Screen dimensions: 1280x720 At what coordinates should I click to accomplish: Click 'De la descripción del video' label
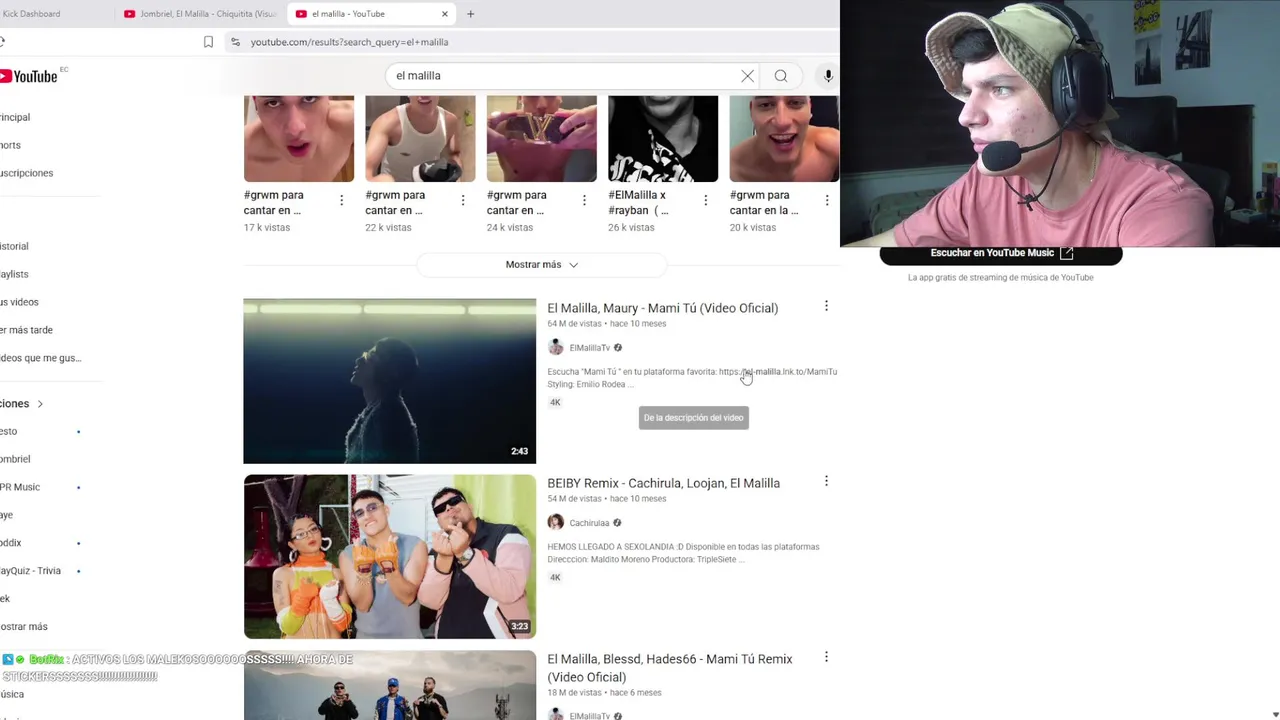(694, 418)
